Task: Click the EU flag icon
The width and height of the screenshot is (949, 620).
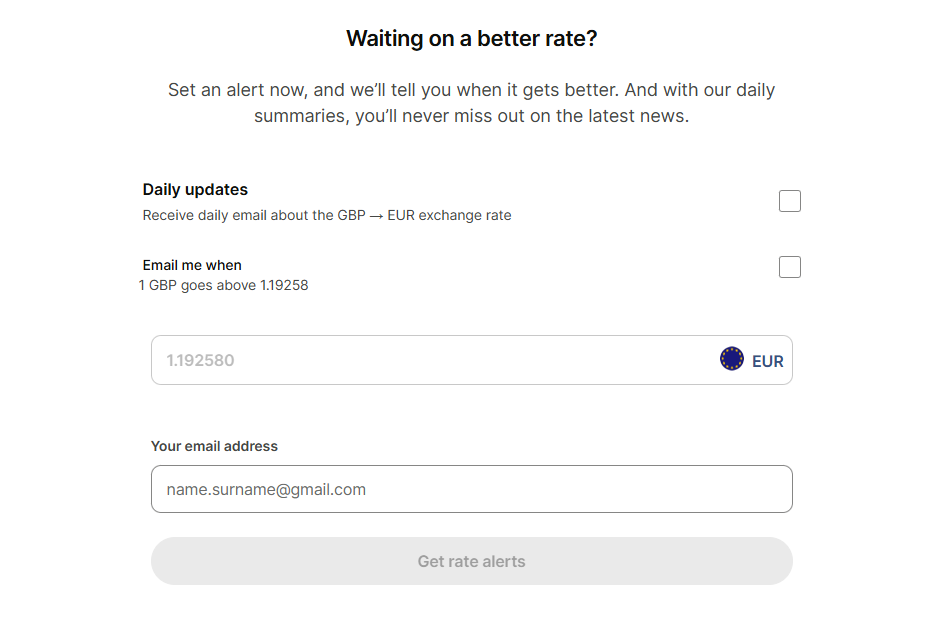Action: click(x=732, y=359)
